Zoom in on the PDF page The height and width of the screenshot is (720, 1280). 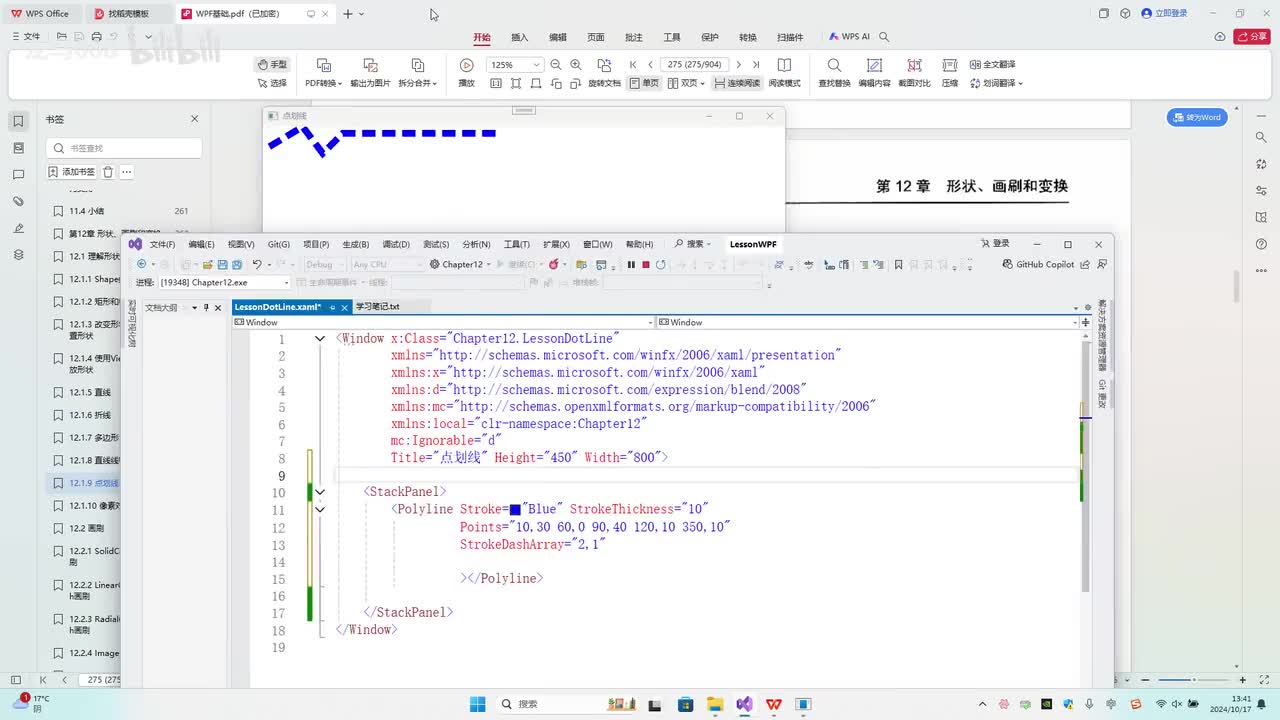[576, 64]
